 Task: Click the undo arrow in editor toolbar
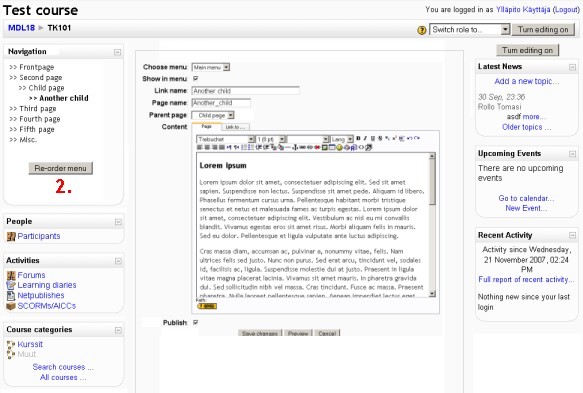(x=410, y=138)
